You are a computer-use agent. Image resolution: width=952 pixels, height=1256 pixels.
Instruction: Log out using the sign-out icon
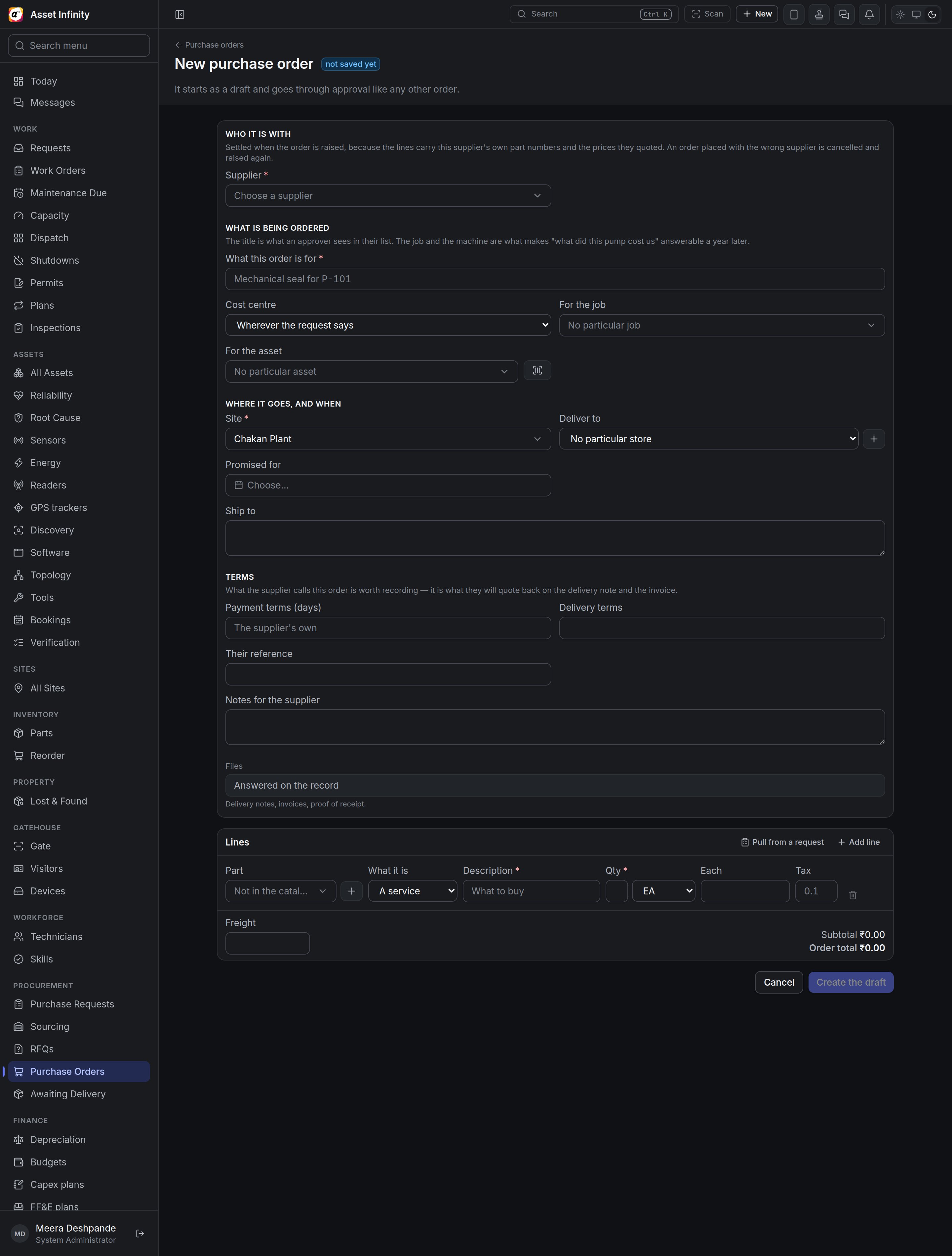coord(140,1233)
